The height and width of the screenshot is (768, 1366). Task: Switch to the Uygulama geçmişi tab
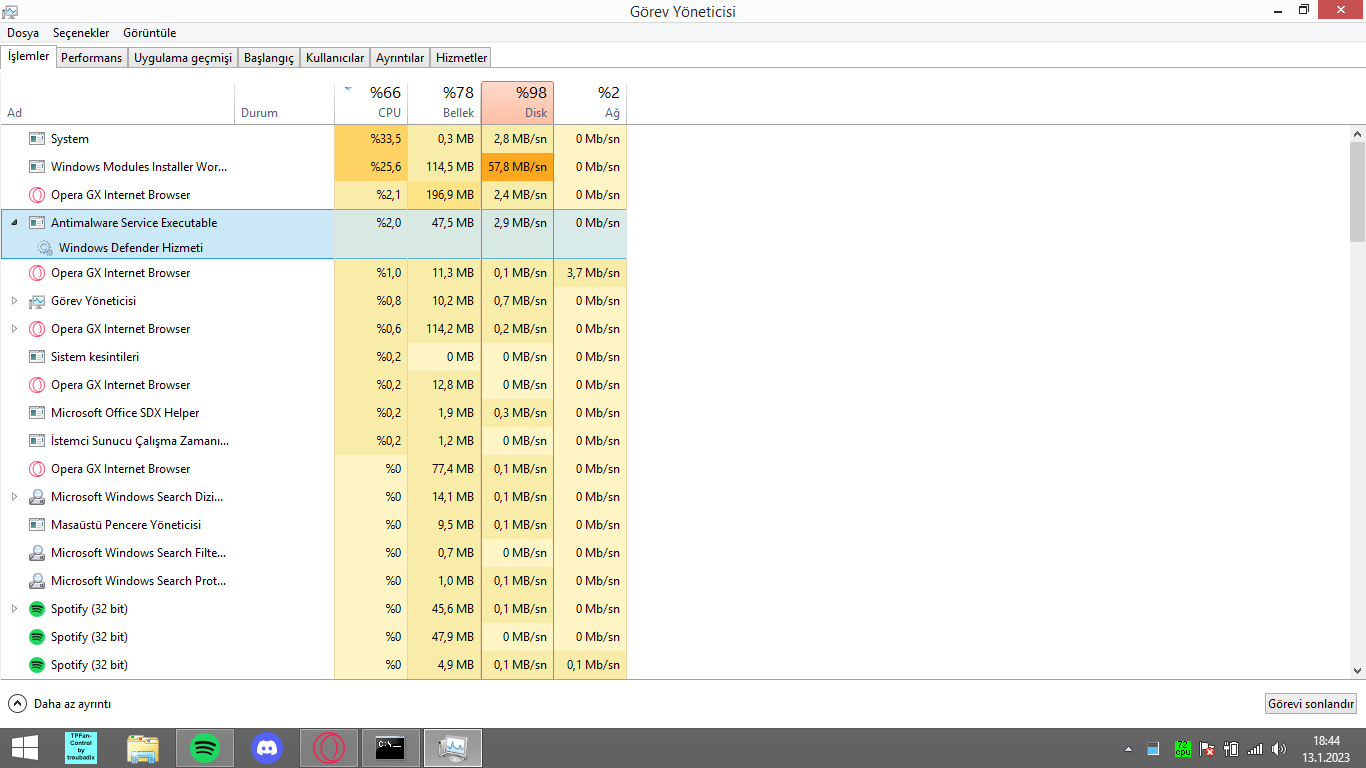click(x=183, y=58)
